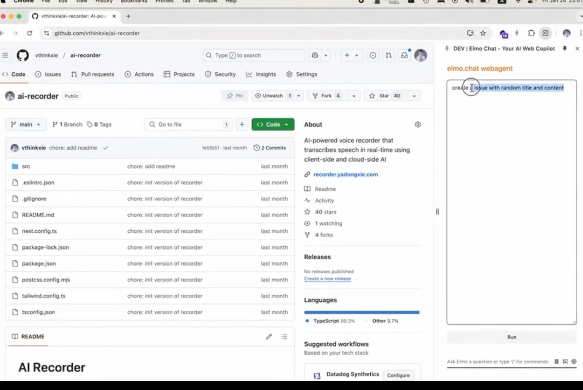Viewport: 583px width, 390px height.
Task: Click the Elmo webagent prompt text area
Action: 512,202
